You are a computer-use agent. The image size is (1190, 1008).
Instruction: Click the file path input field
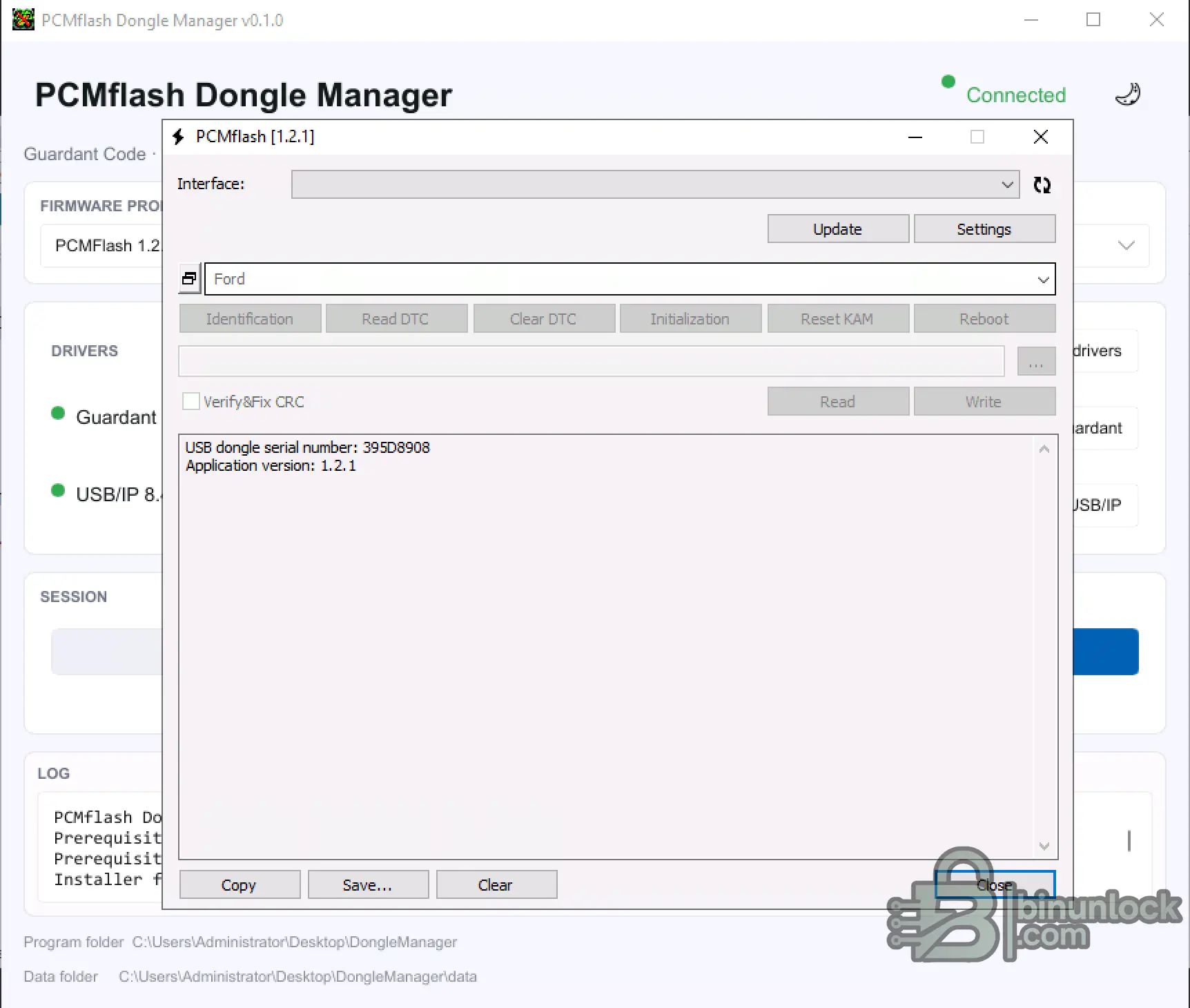(592, 362)
